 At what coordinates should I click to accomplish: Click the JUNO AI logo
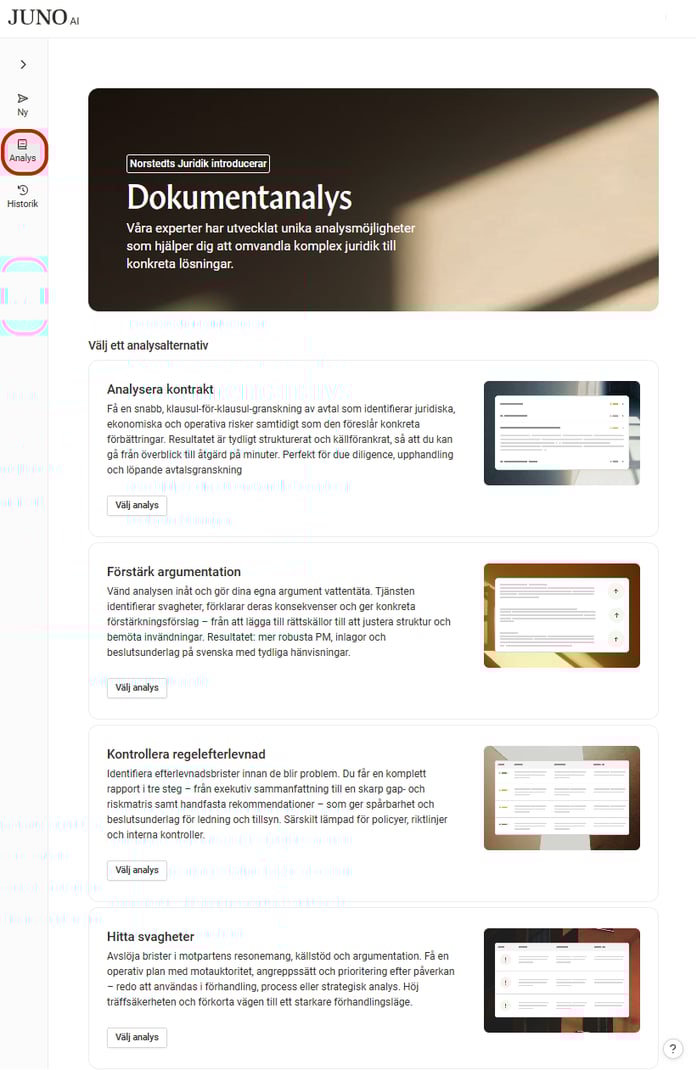(43, 17)
